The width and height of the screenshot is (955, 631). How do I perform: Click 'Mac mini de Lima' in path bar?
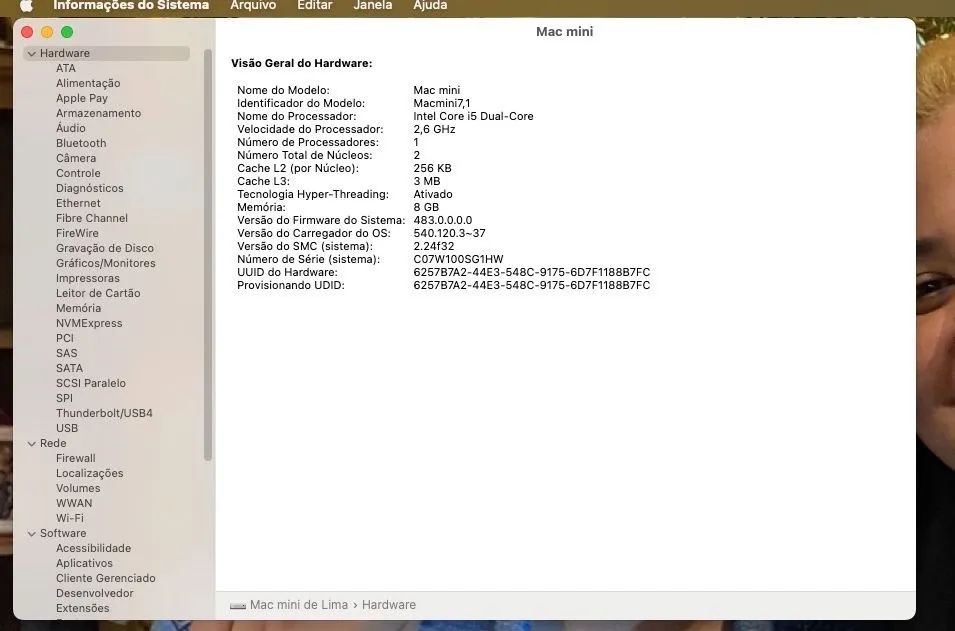click(x=298, y=605)
